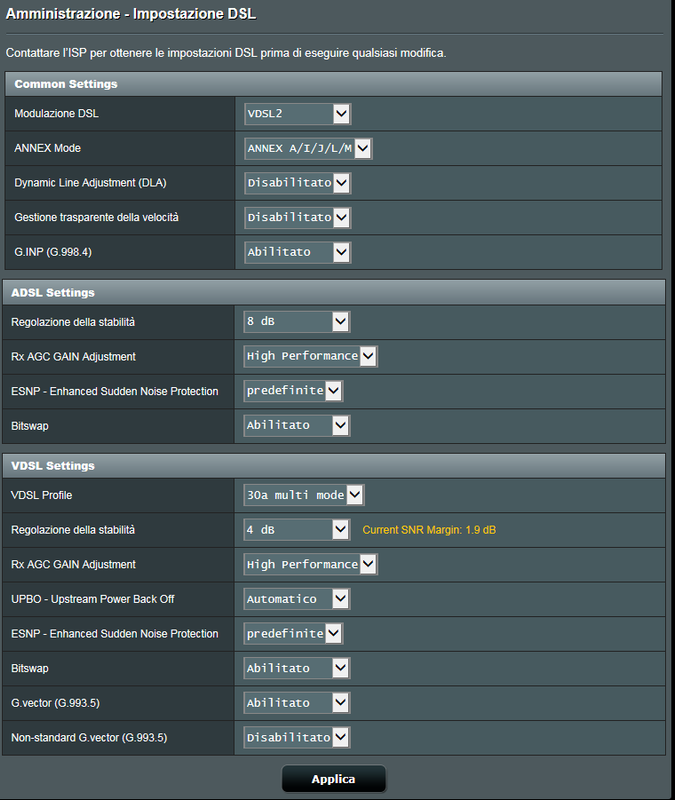Viewport: 675px width, 800px height.
Task: Open VDSL Regolazione della stabilità 4 dB dropdown
Action: [x=297, y=530]
